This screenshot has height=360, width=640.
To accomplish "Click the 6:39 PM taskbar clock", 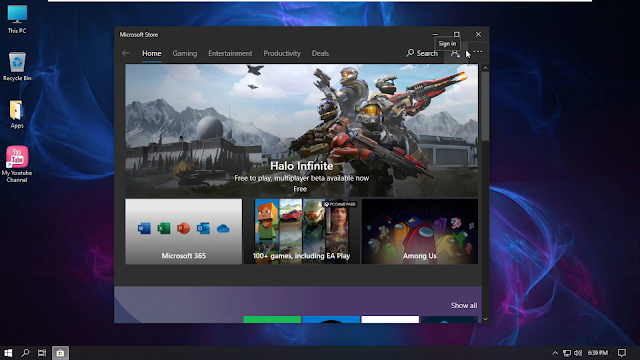I will click(598, 353).
